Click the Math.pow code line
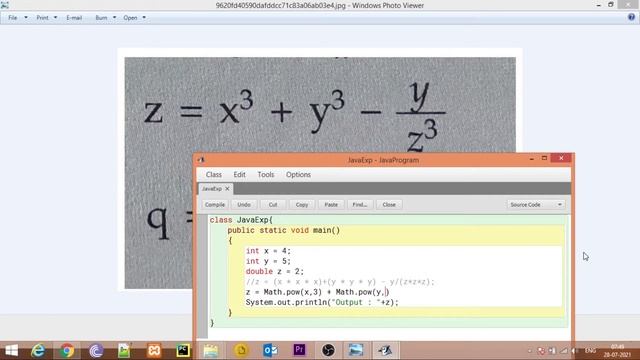This screenshot has width=640, height=360. coord(318,292)
